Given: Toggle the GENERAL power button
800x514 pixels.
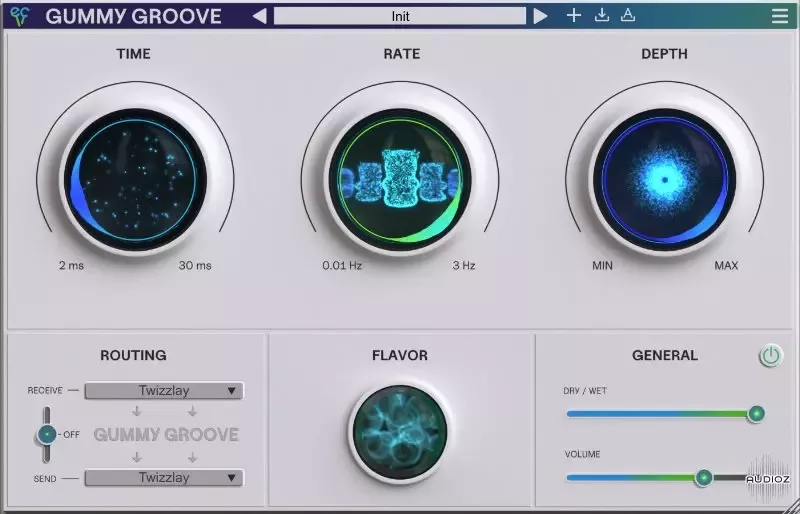Looking at the screenshot, I should (771, 355).
